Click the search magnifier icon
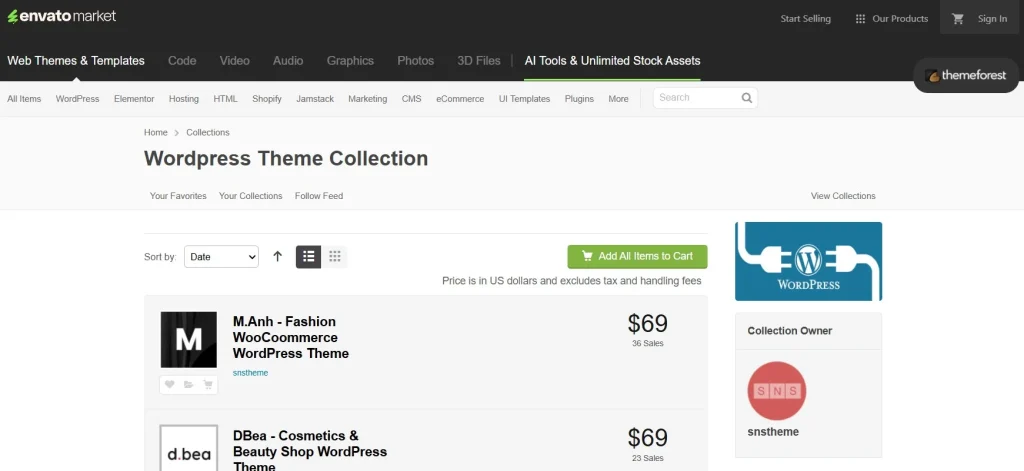1024x471 pixels. pyautogui.click(x=746, y=98)
